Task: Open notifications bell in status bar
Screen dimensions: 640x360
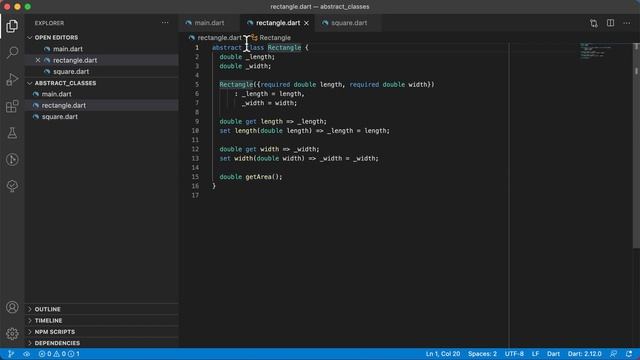Action: point(629,354)
